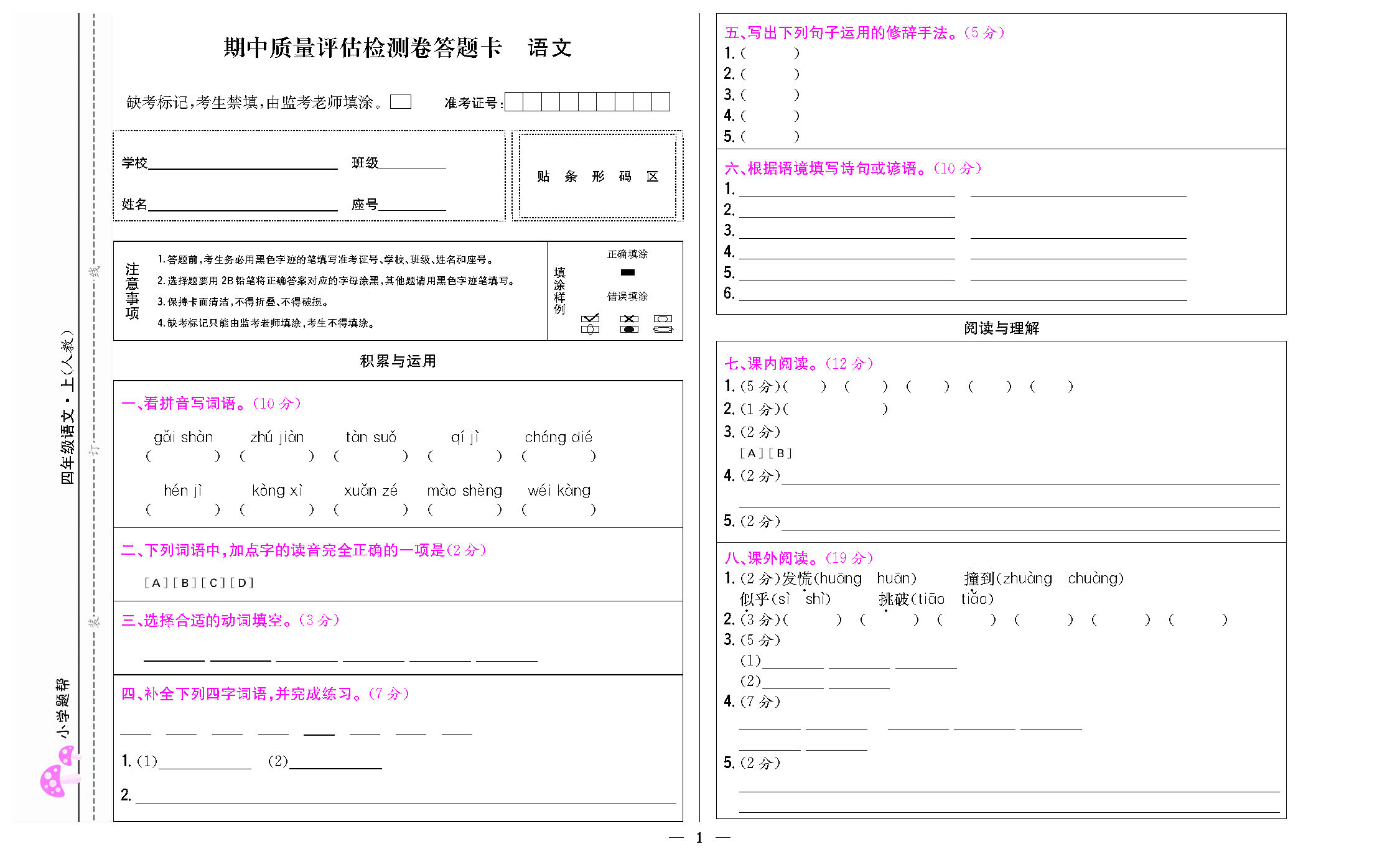Click the blank under pinyin chóng dié
The width and height of the screenshot is (1400, 857).
(559, 456)
